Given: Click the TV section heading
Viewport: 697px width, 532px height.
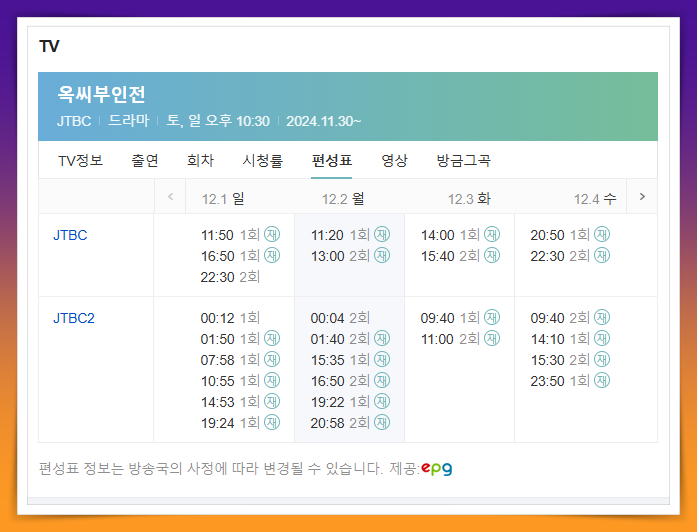Looking at the screenshot, I should [49, 46].
